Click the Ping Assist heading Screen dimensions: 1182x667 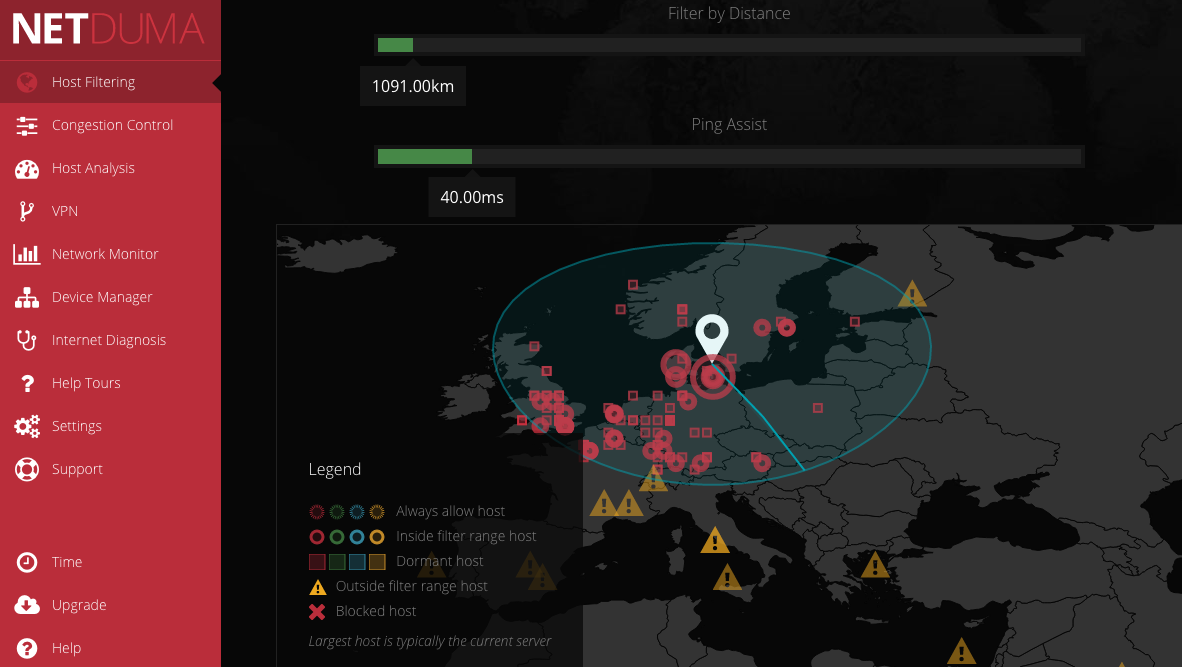(x=729, y=124)
